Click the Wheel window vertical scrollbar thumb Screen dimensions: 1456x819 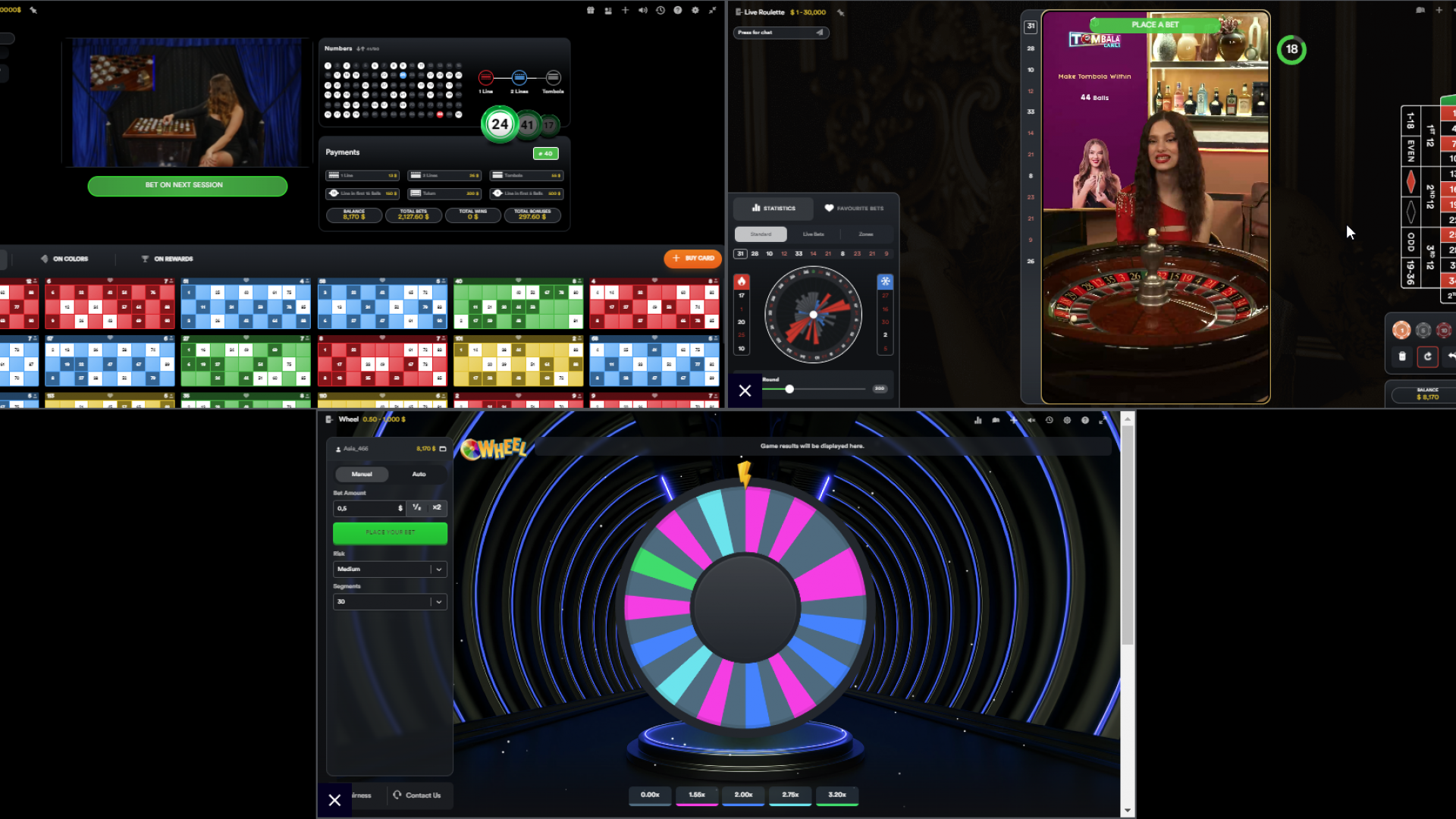(1128, 535)
